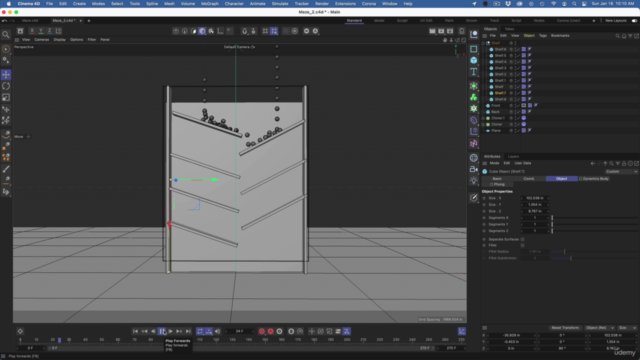Go to end of animation
The height and width of the screenshot is (360, 640).
coord(188,331)
